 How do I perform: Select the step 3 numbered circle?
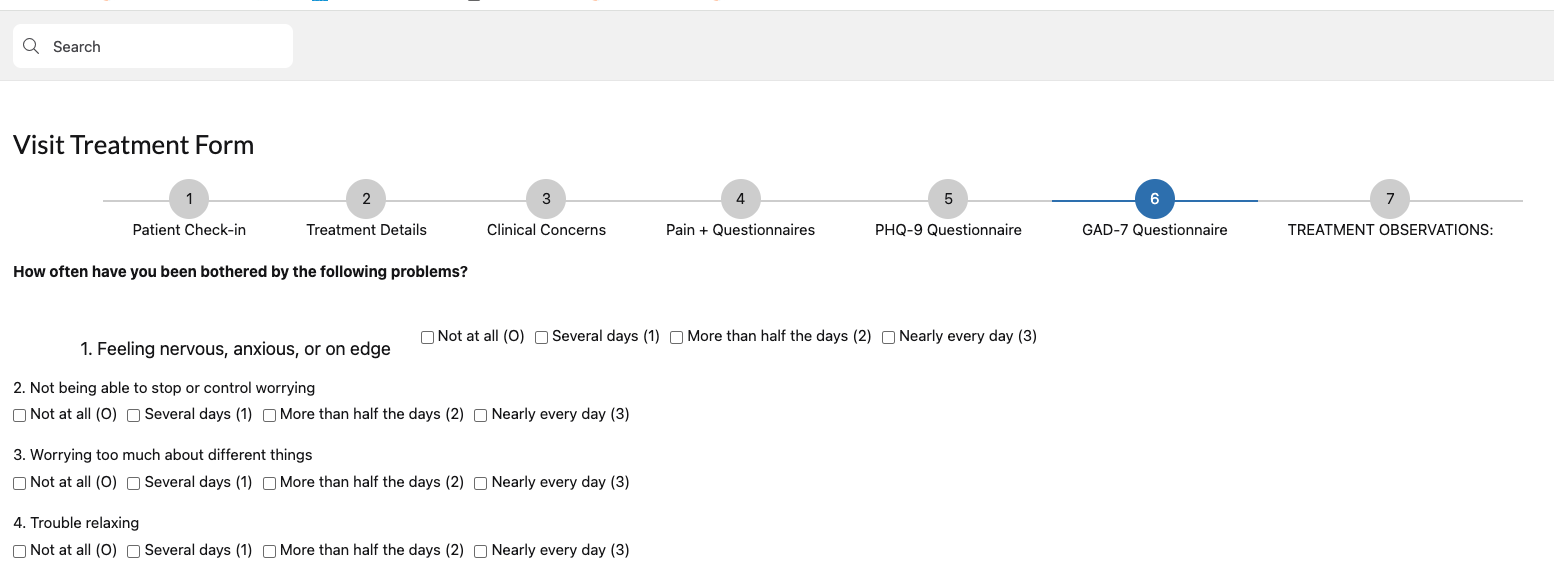click(546, 199)
